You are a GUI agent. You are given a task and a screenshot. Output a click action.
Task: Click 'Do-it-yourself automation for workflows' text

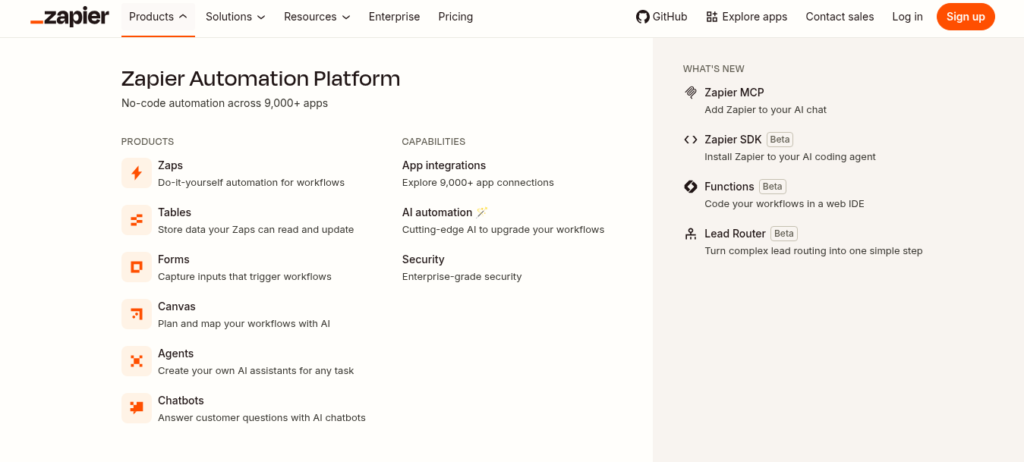pyautogui.click(x=251, y=183)
